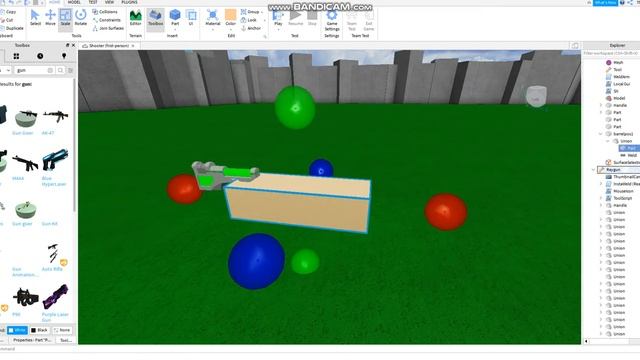
Task: Toggle Lock tool
Action: tap(249, 20)
